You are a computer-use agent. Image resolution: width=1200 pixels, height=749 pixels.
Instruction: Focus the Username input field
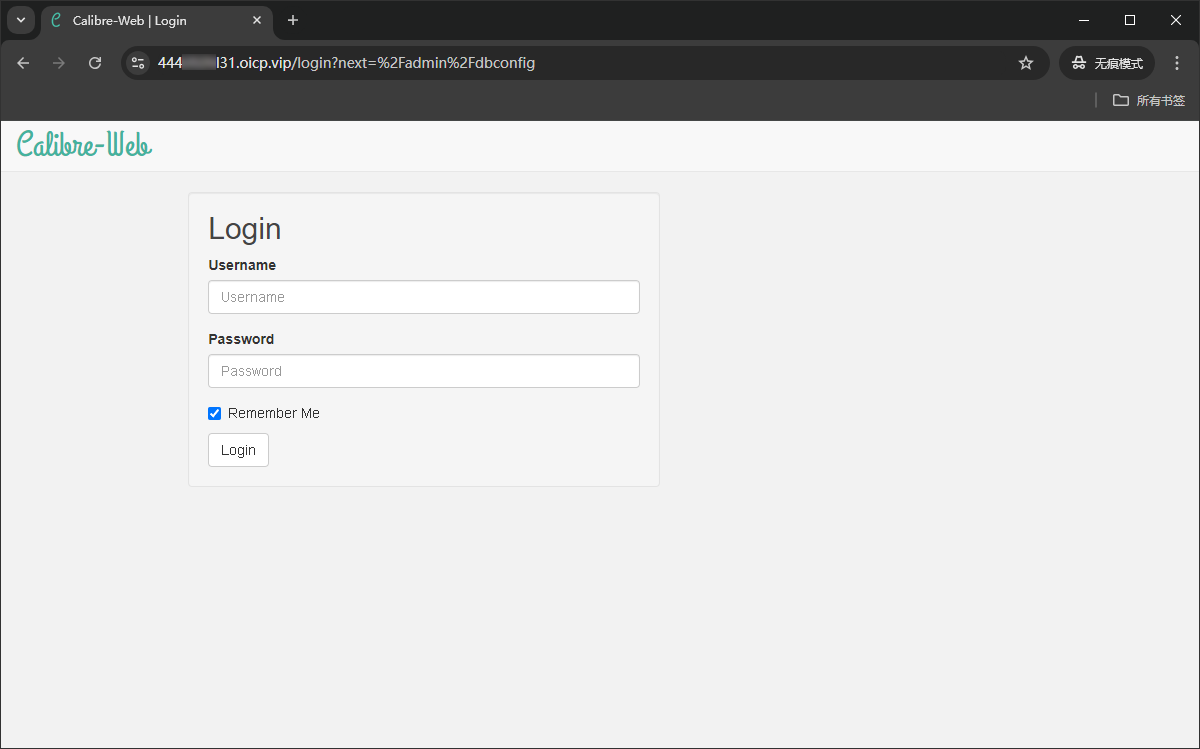[423, 297]
